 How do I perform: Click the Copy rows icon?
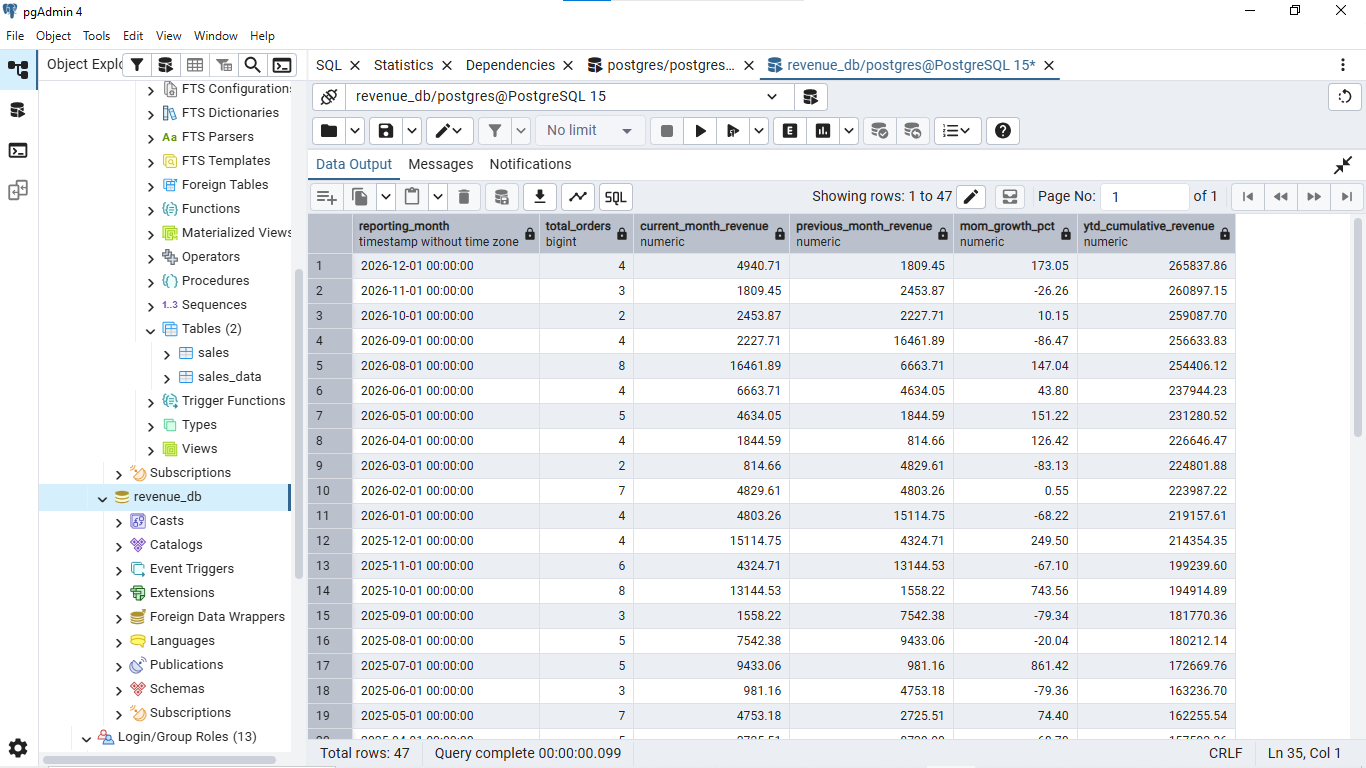[x=360, y=197]
